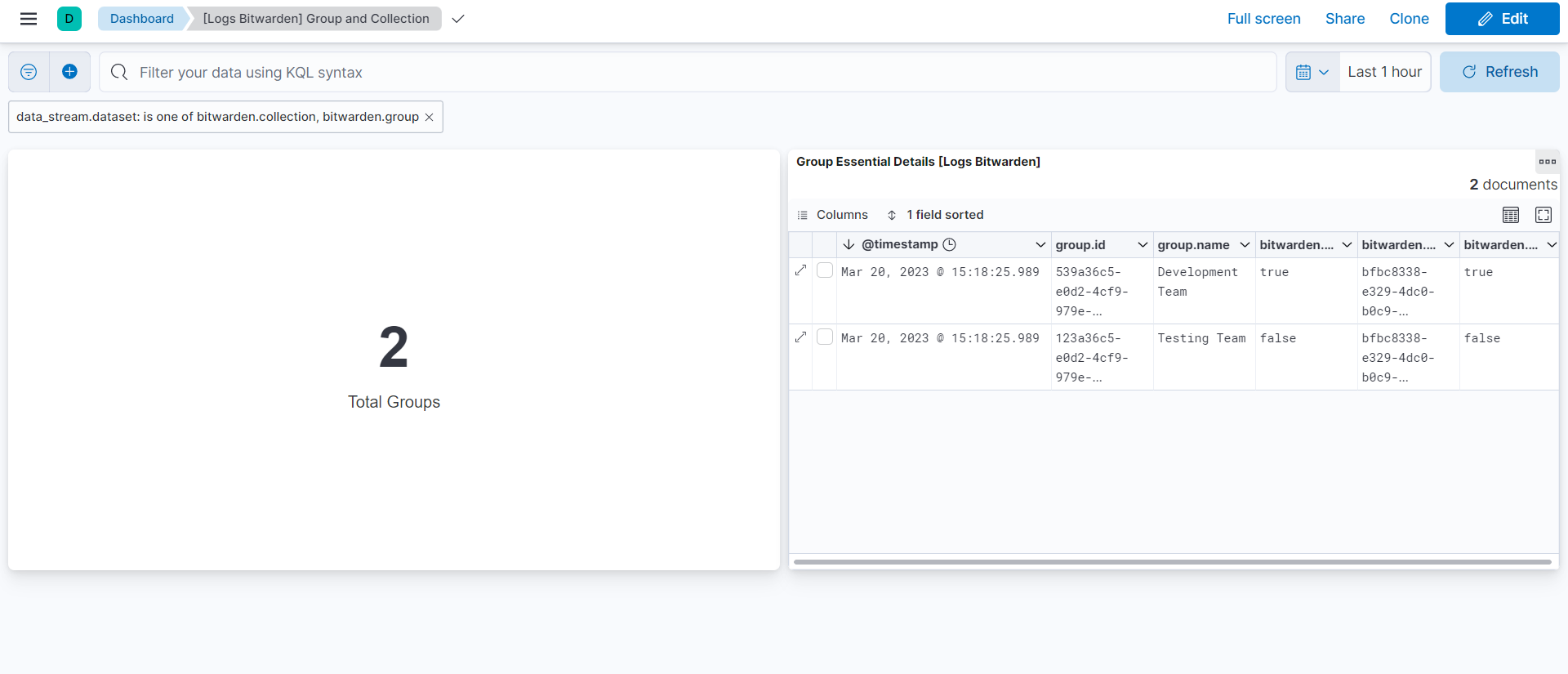Enter full screen mode for the data grid
The width and height of the screenshot is (1568, 674).
click(x=1543, y=215)
